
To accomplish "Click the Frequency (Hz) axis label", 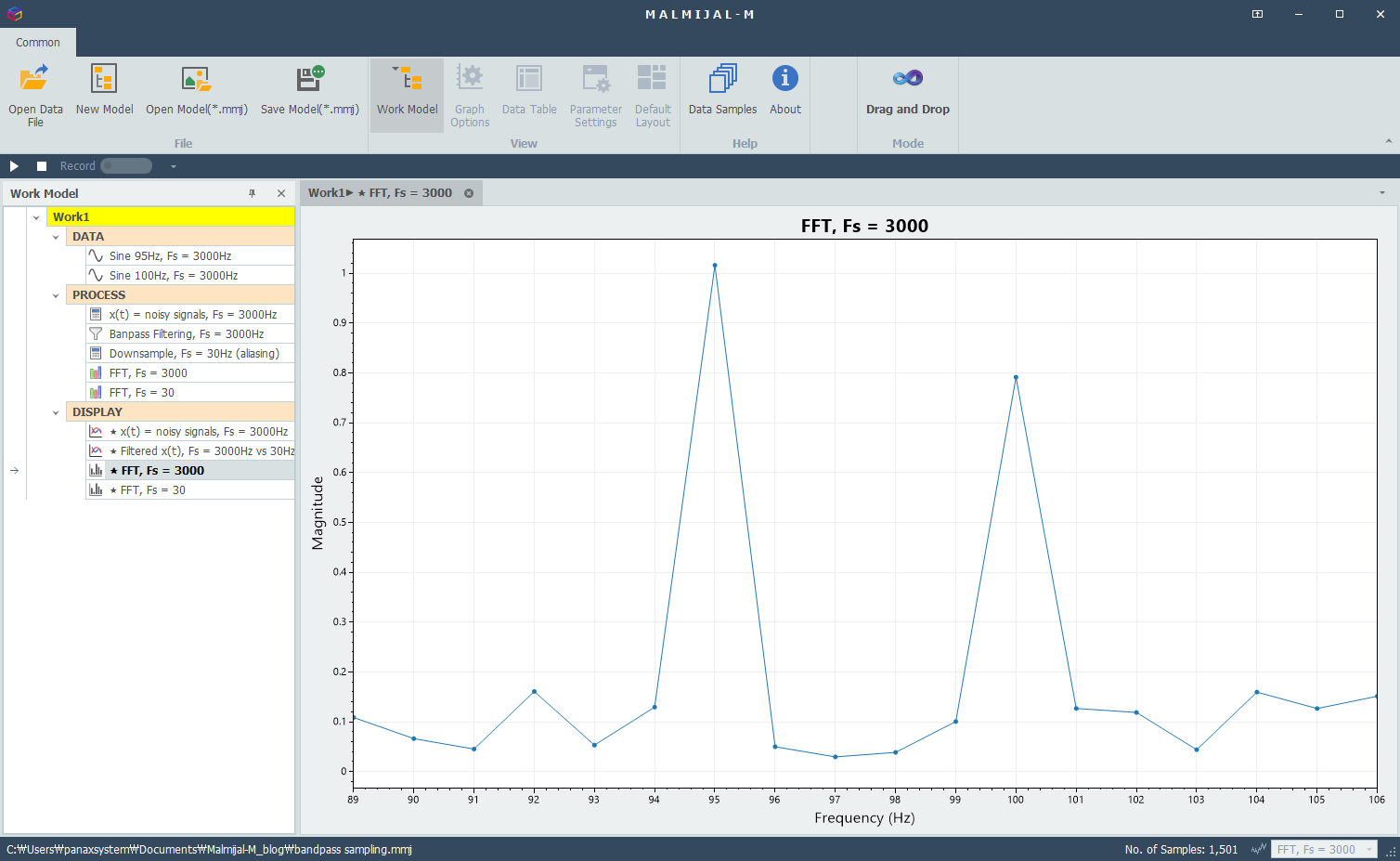I will (x=864, y=817).
